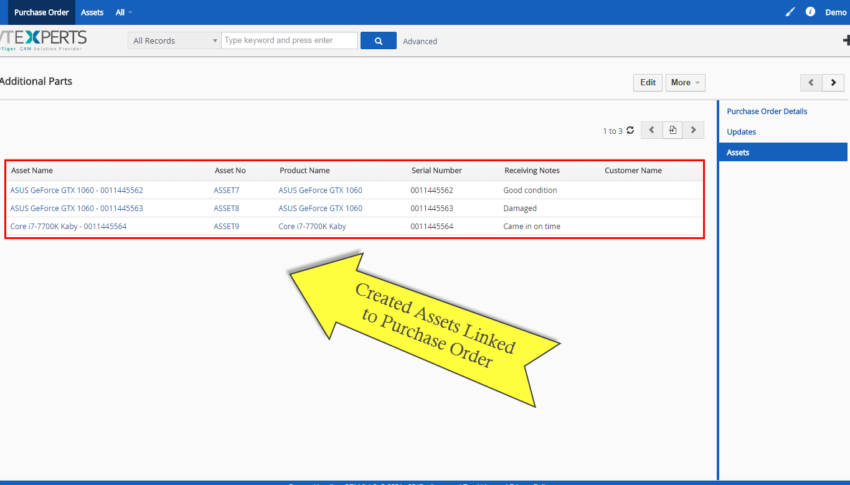Screen dimensions: 850x485
Task: Click the Damaged note cell
Action: pos(520,208)
